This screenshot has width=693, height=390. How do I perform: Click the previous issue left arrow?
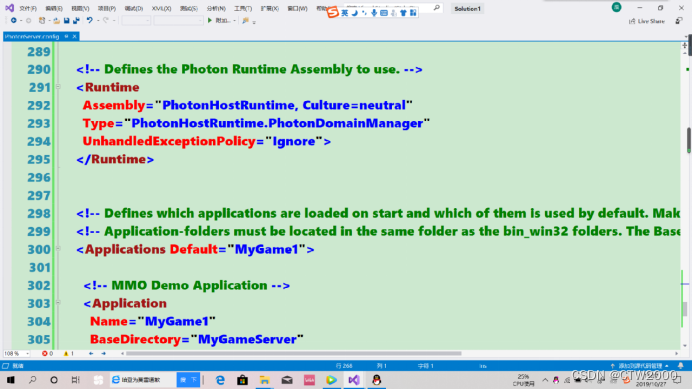click(x=91, y=353)
